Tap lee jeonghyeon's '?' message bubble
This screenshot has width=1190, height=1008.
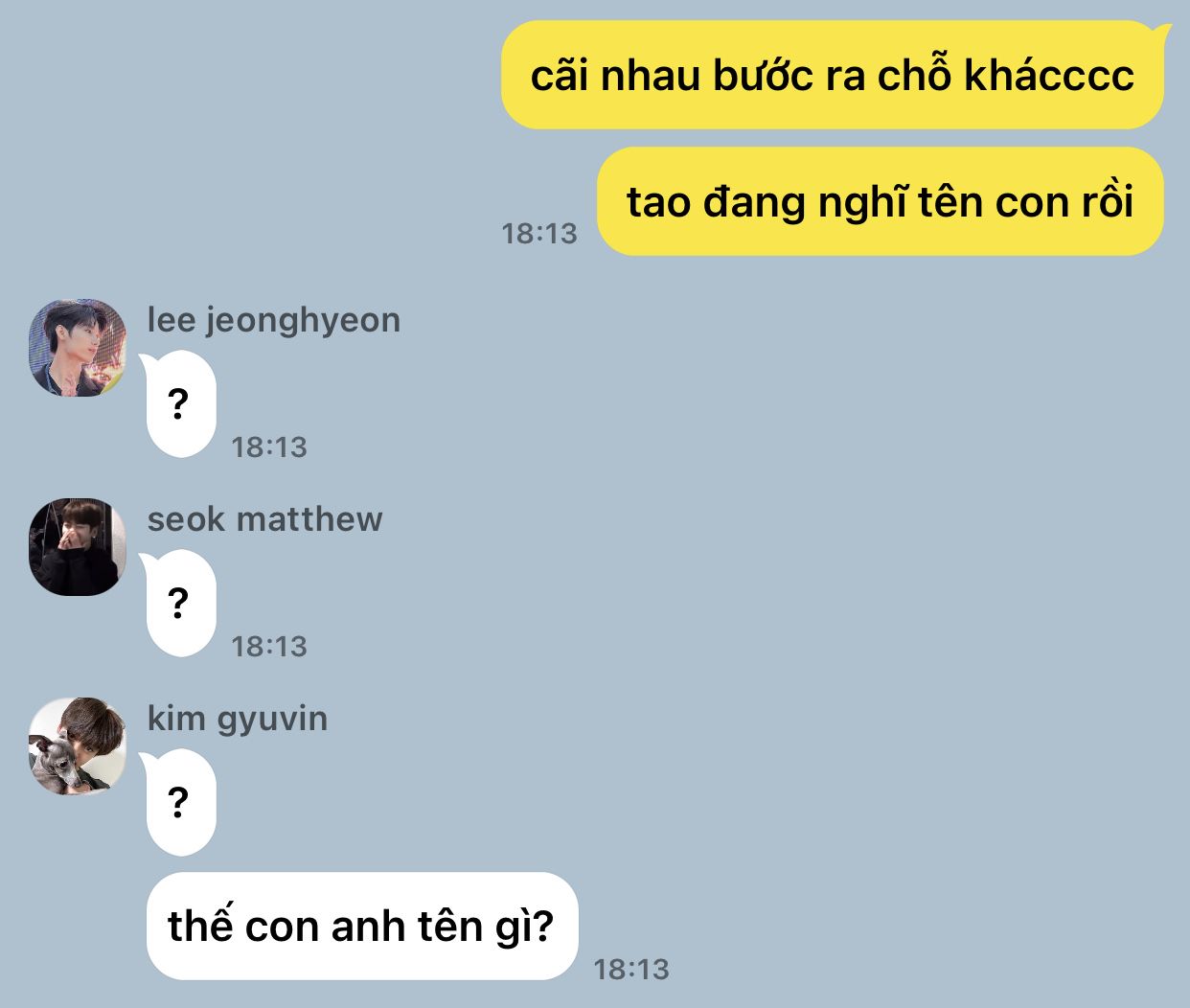[179, 403]
